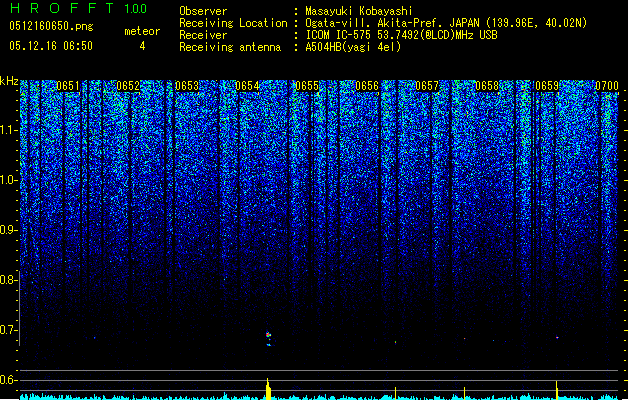629x400 pixels.
Task: Click the tallest yellow power spike below the 0654 echo
Action: 268,388
